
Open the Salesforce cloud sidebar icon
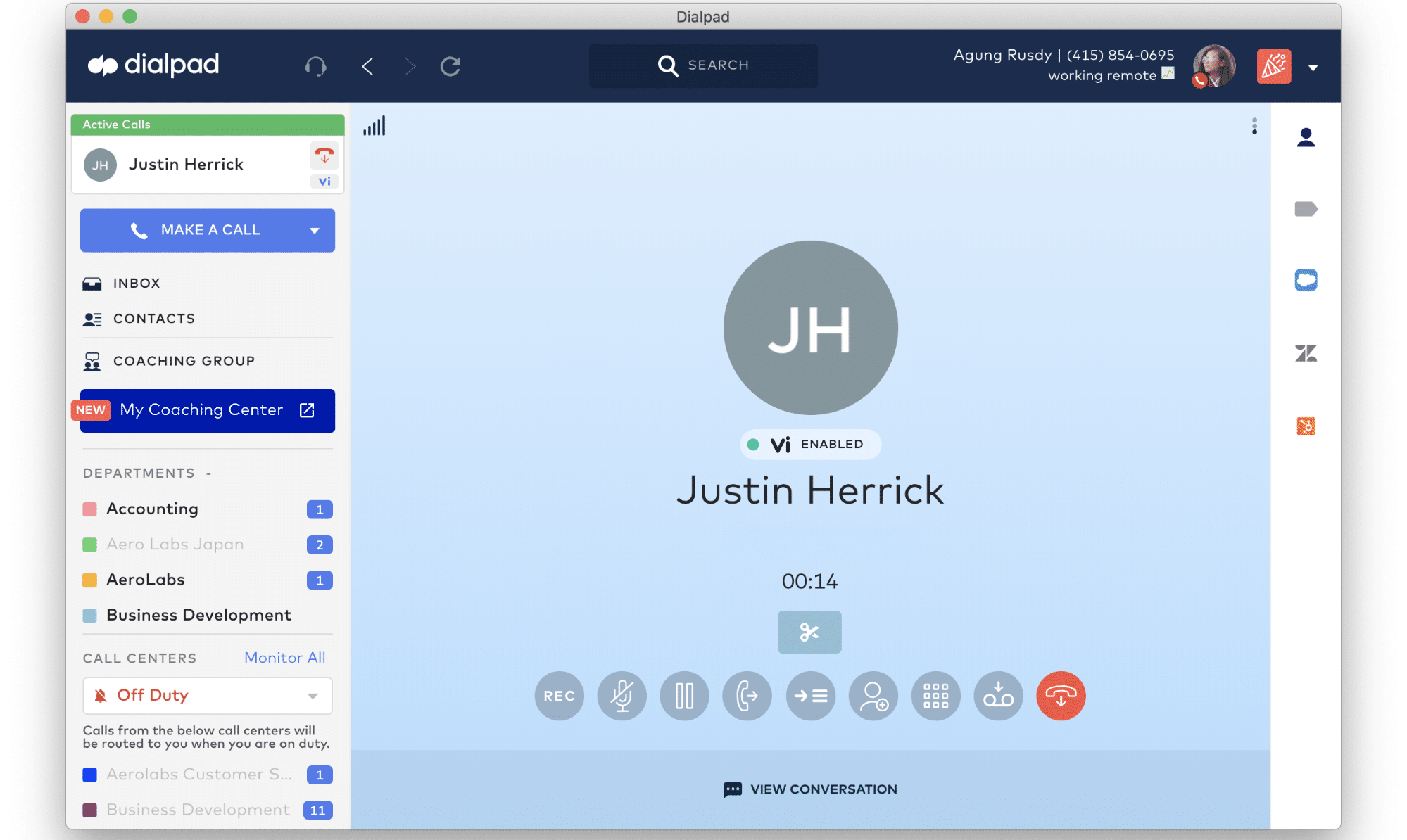(x=1306, y=280)
